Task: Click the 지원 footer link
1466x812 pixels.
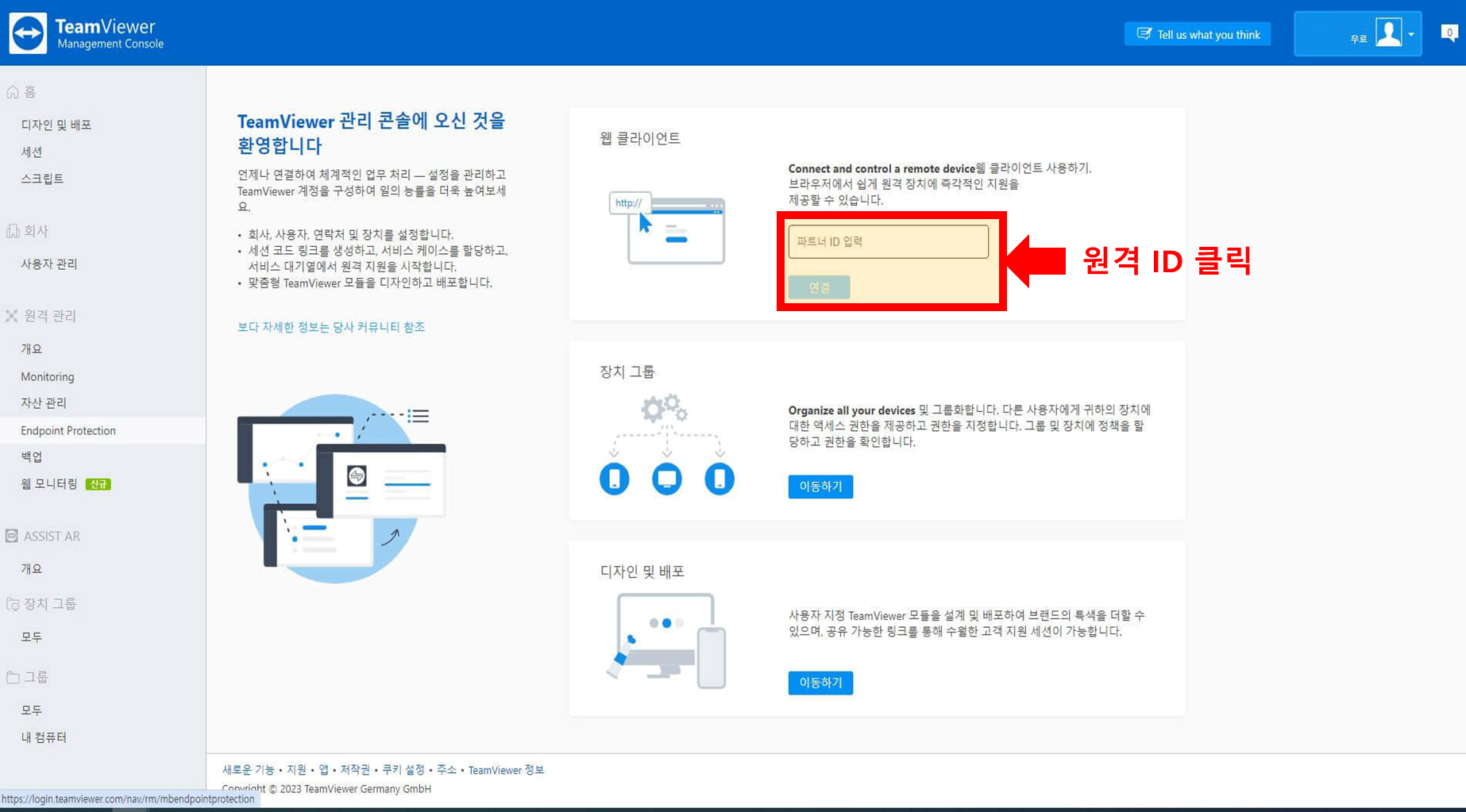Action: click(x=296, y=770)
